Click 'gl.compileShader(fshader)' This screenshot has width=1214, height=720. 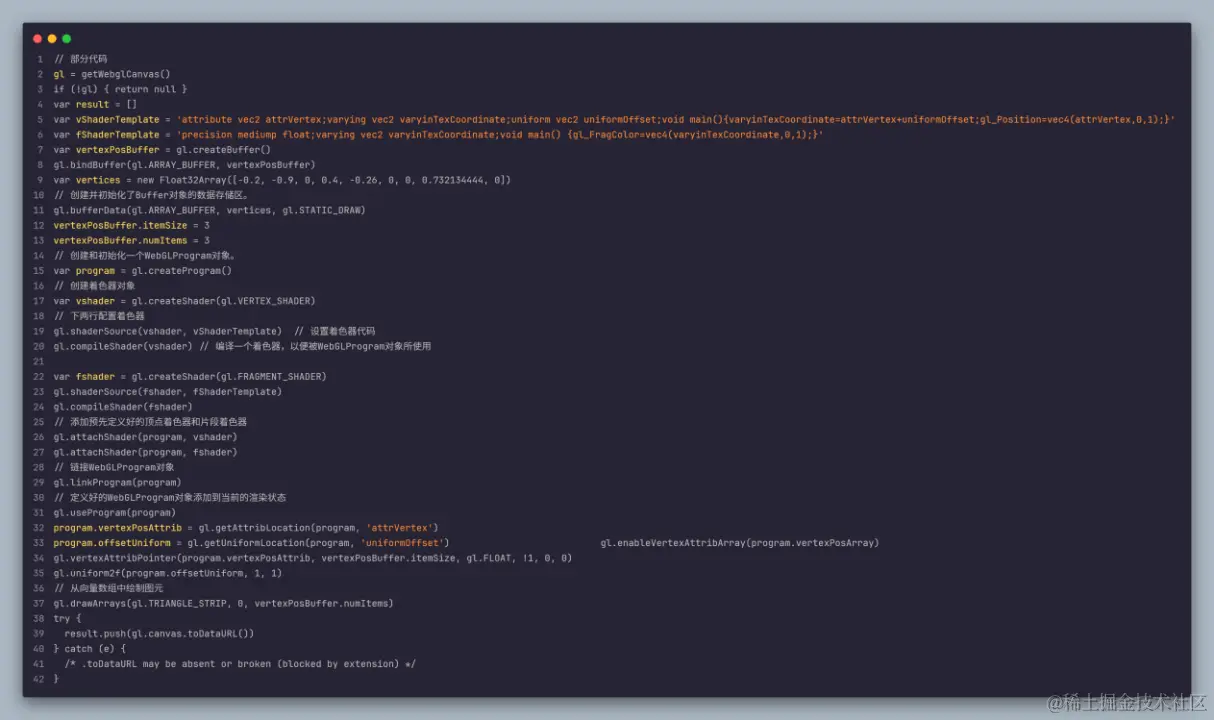123,407
